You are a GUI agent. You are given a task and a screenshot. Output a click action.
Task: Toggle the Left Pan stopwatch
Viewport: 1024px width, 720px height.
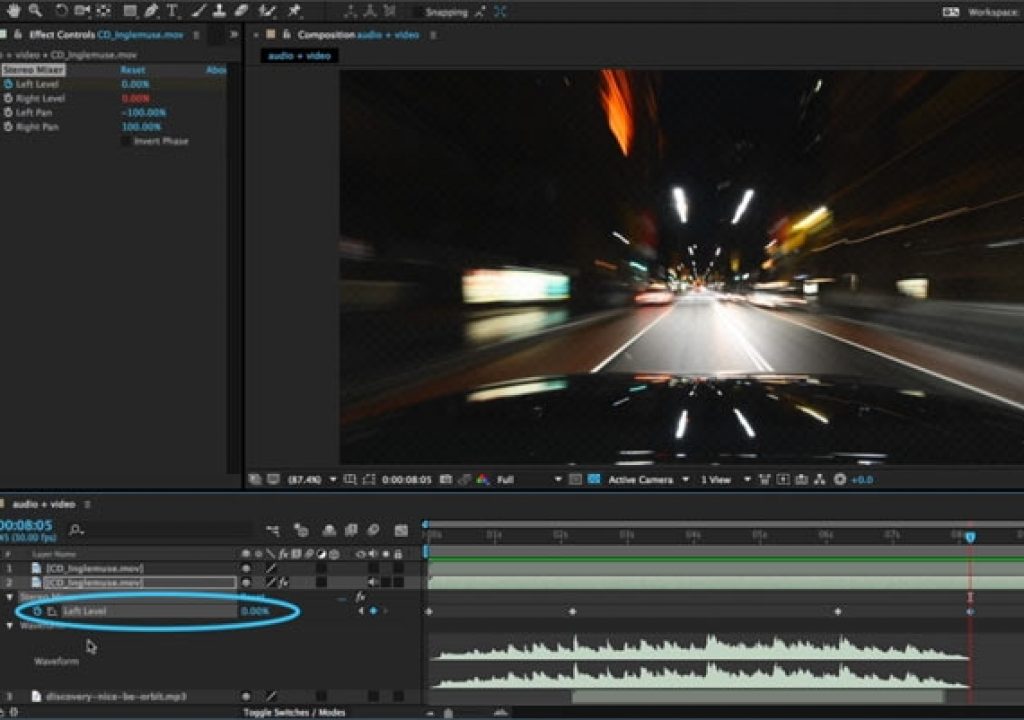pyautogui.click(x=8, y=112)
